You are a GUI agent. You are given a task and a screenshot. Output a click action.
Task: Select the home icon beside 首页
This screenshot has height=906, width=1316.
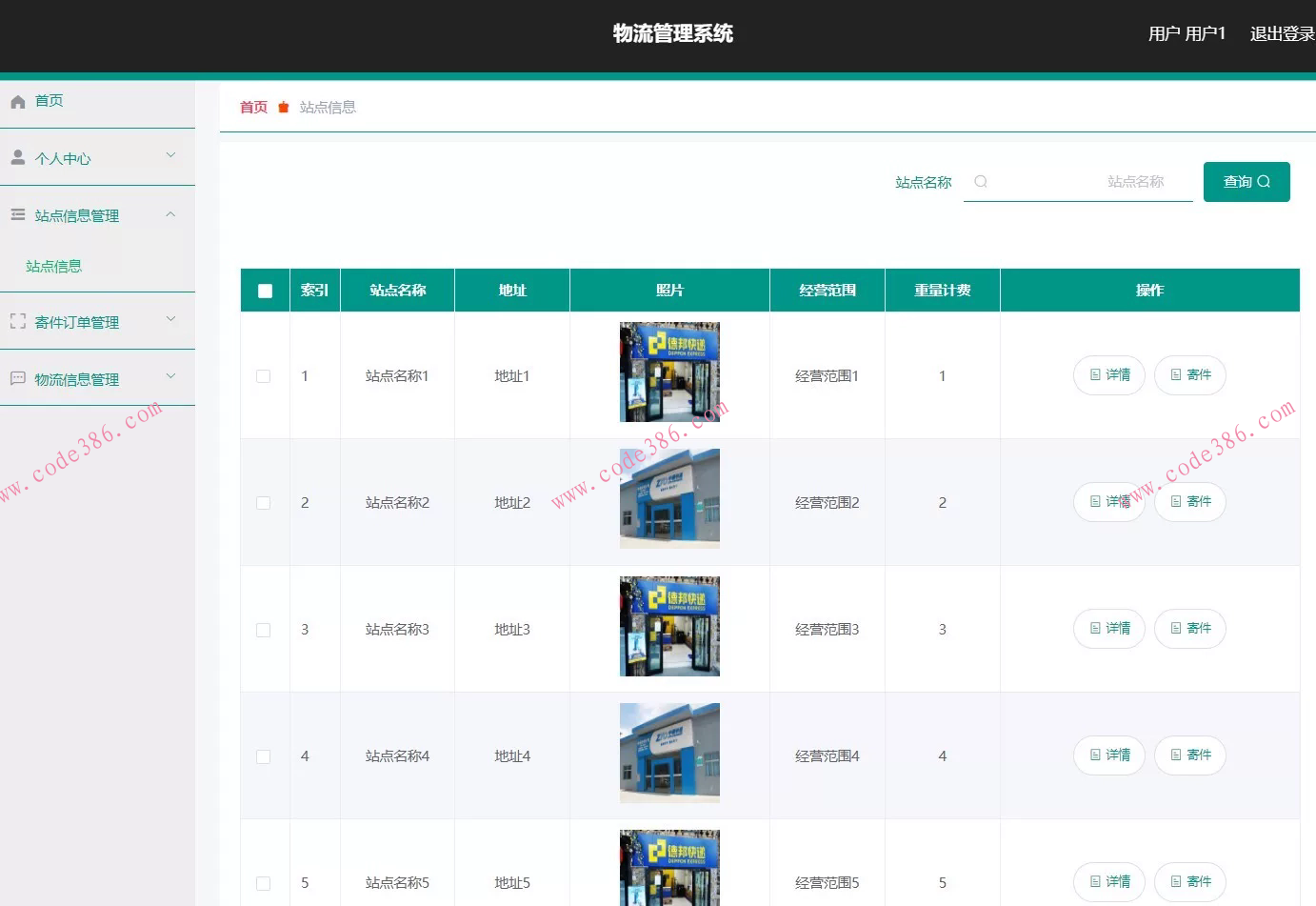(x=17, y=100)
